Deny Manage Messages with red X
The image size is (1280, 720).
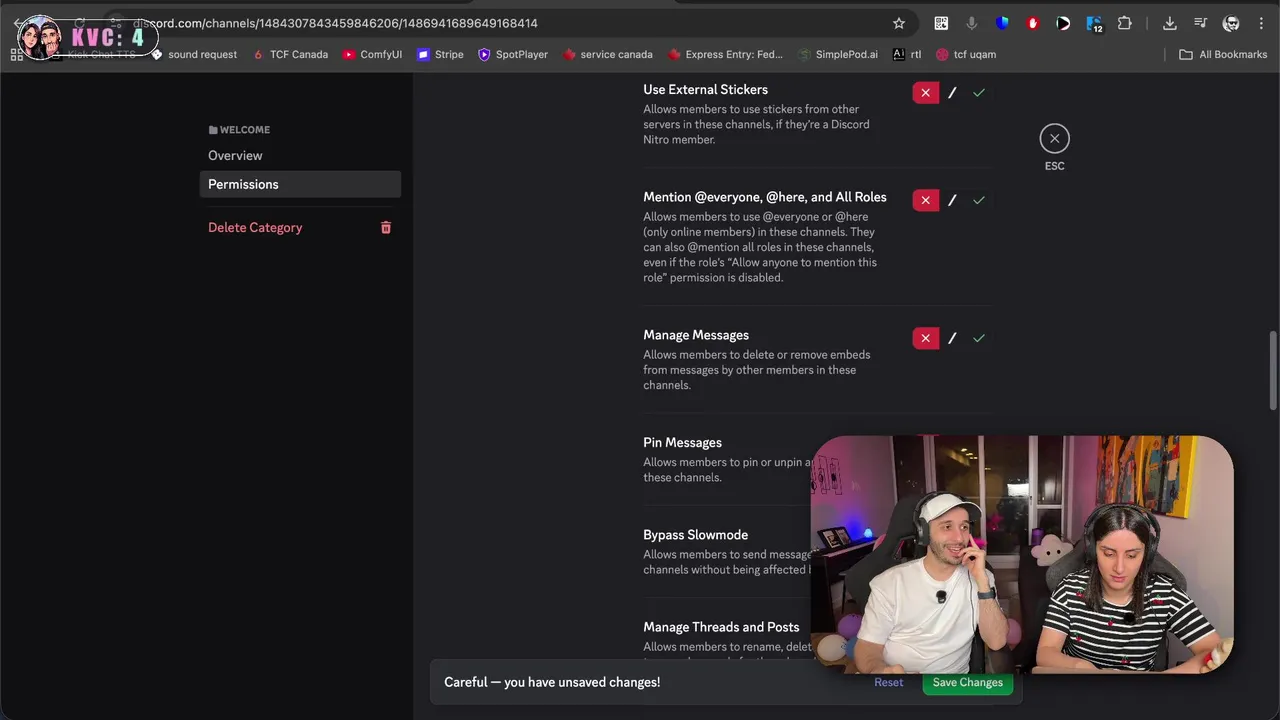pyautogui.click(x=925, y=338)
